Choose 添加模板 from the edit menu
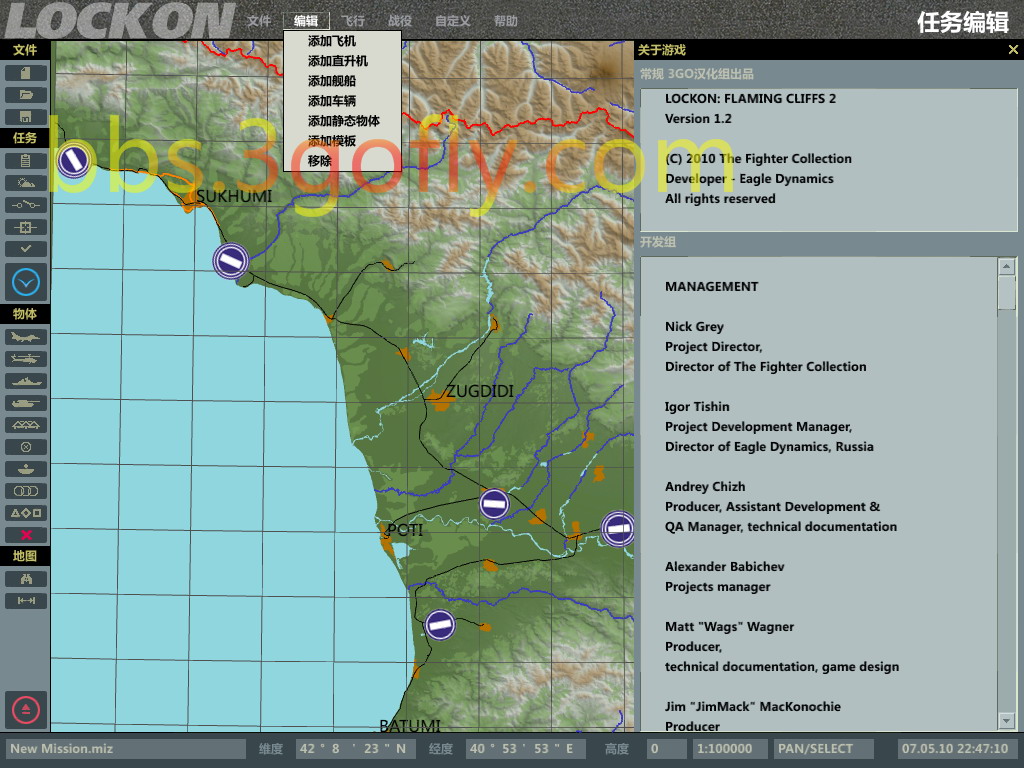1024x768 pixels. tap(342, 141)
